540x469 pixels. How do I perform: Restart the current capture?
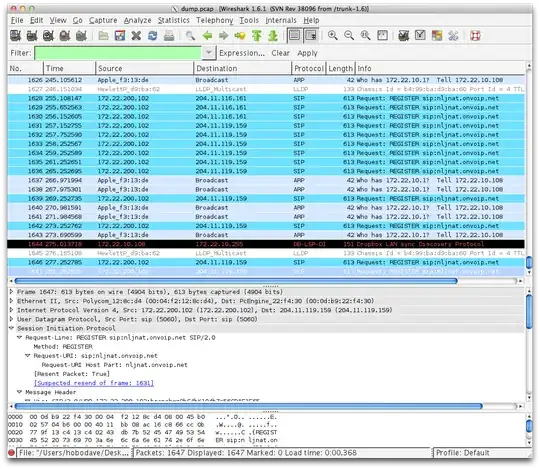point(81,35)
